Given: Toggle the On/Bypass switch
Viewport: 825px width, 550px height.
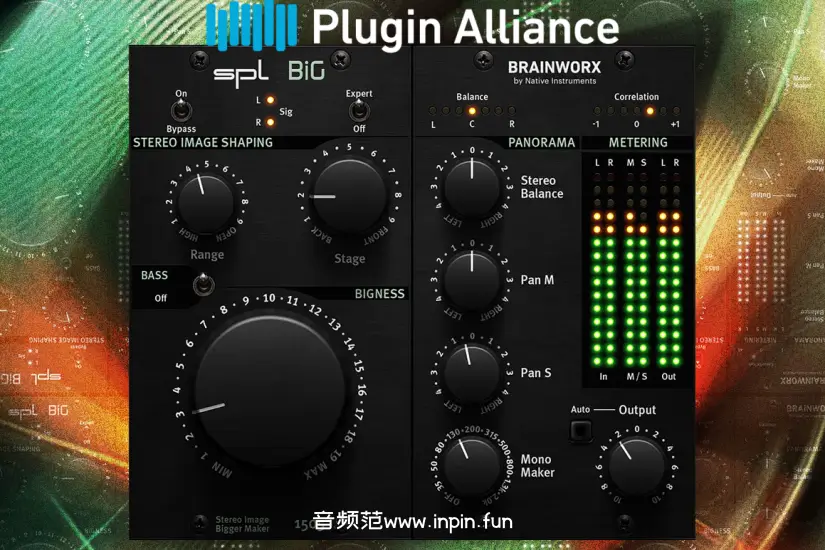Looking at the screenshot, I should tap(181, 111).
